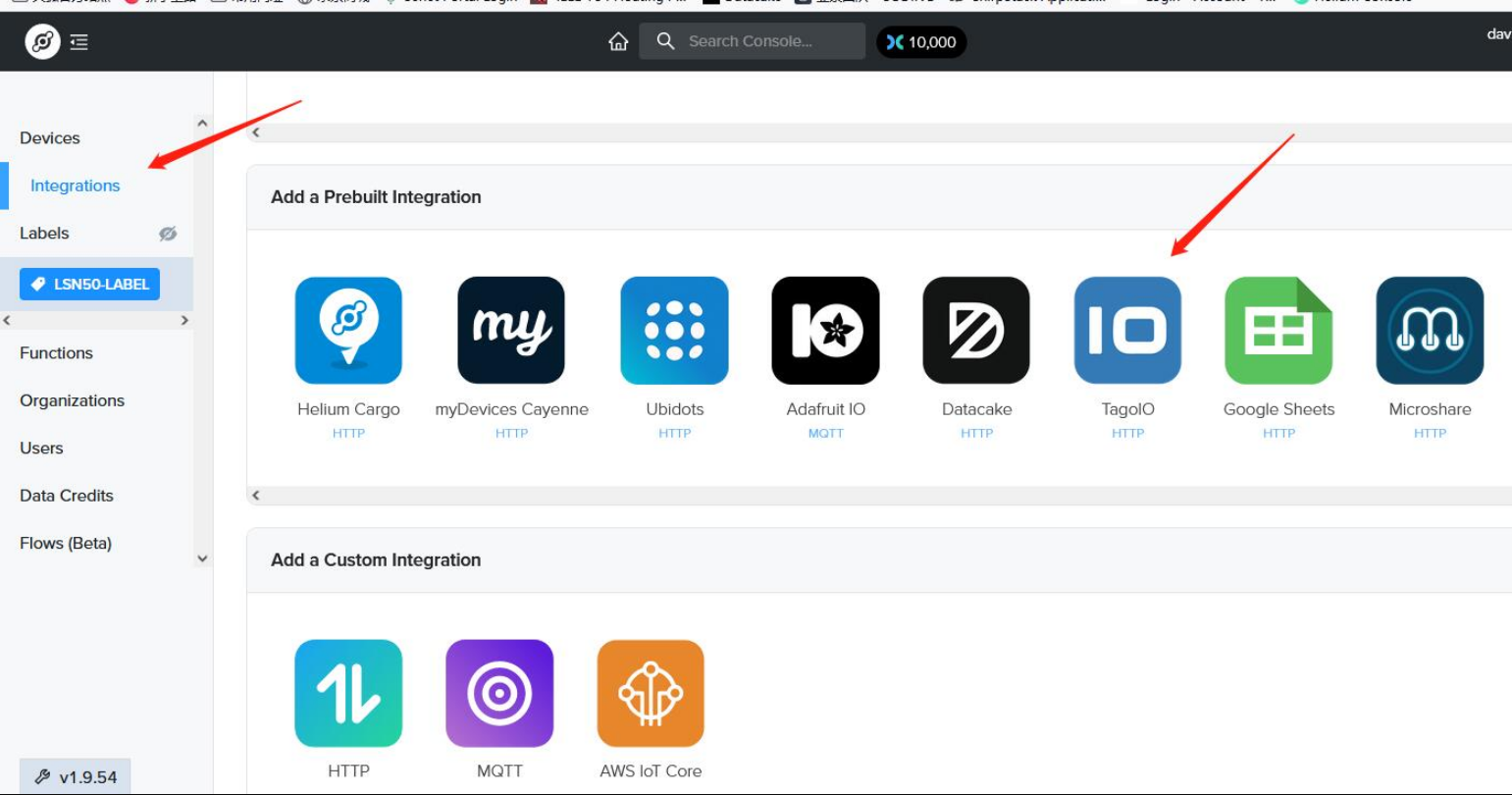The width and height of the screenshot is (1512, 795).
Task: Click the scroll-left arrow above Prebuilt Integration panel
Action: [x=256, y=132]
